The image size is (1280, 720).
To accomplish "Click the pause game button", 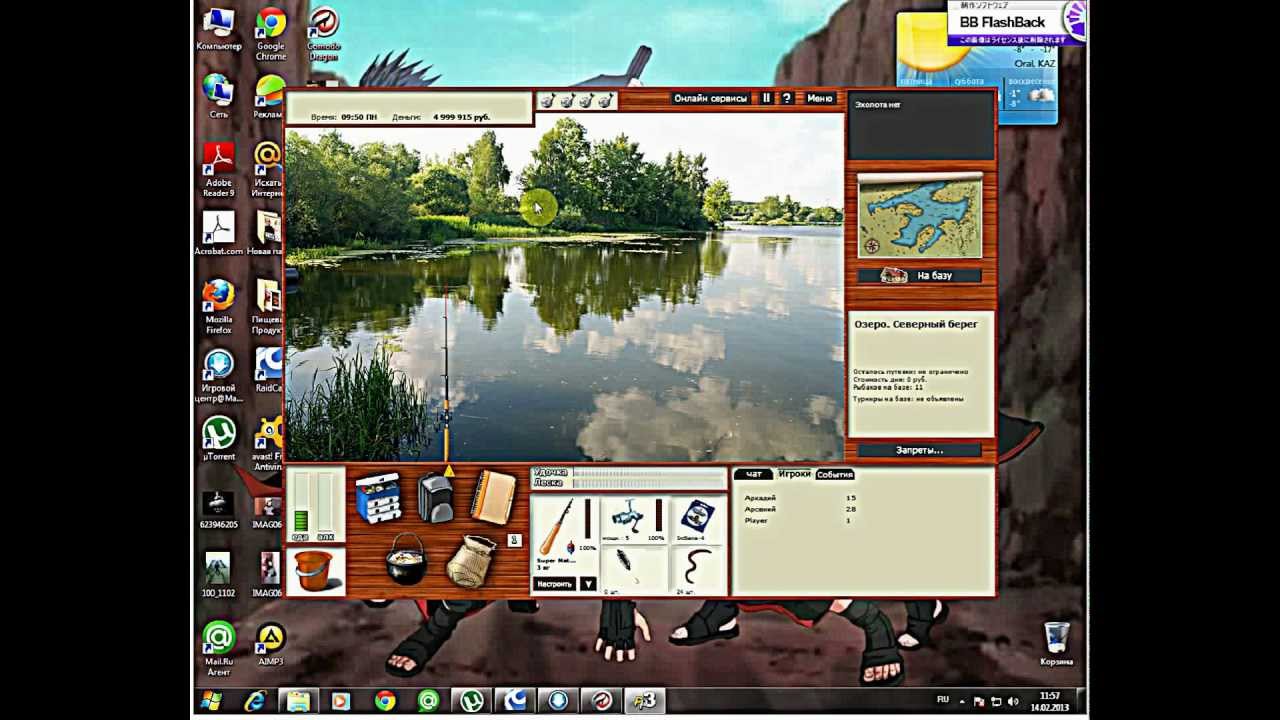I will pyautogui.click(x=767, y=98).
